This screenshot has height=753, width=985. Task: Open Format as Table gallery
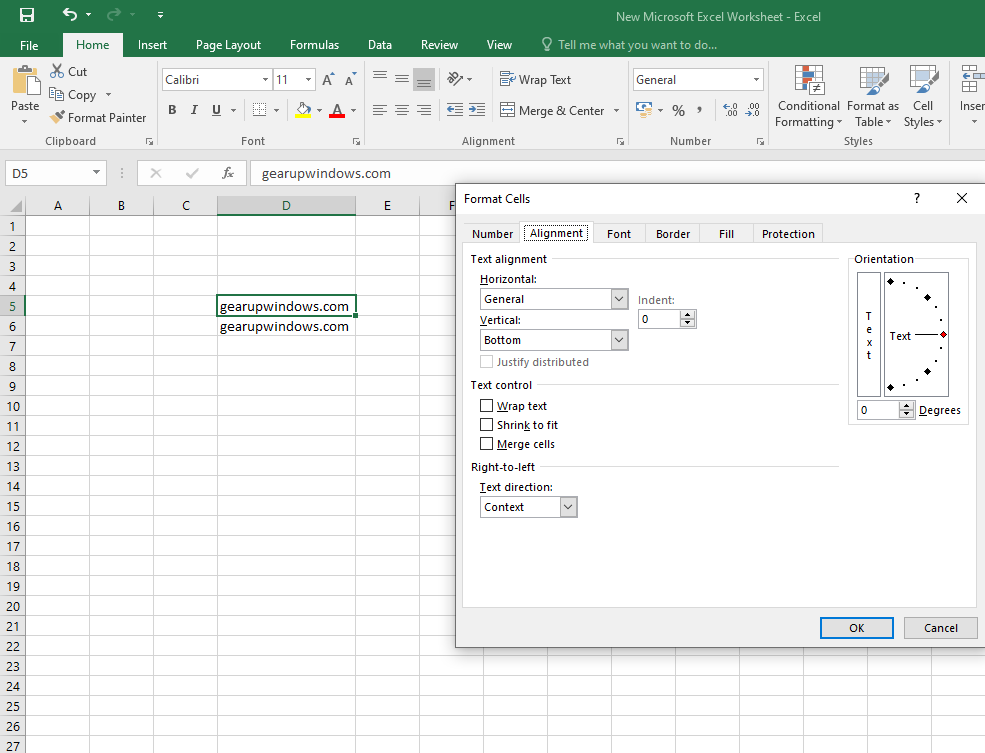tap(873, 96)
